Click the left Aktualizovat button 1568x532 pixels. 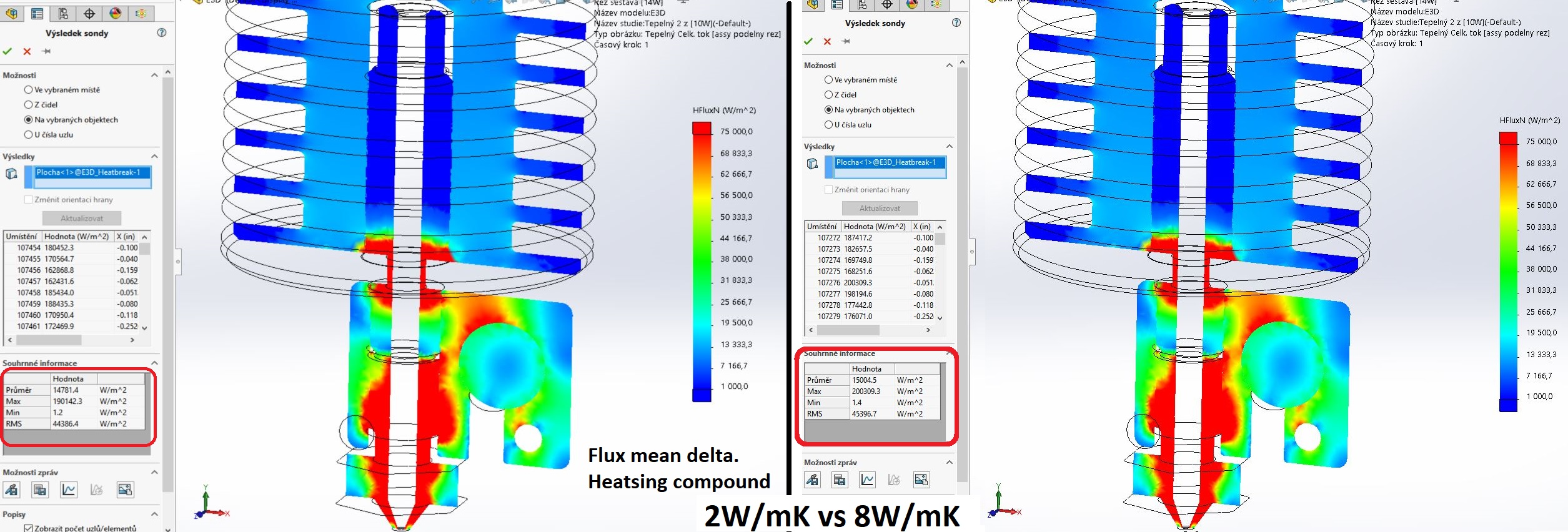tap(81, 219)
